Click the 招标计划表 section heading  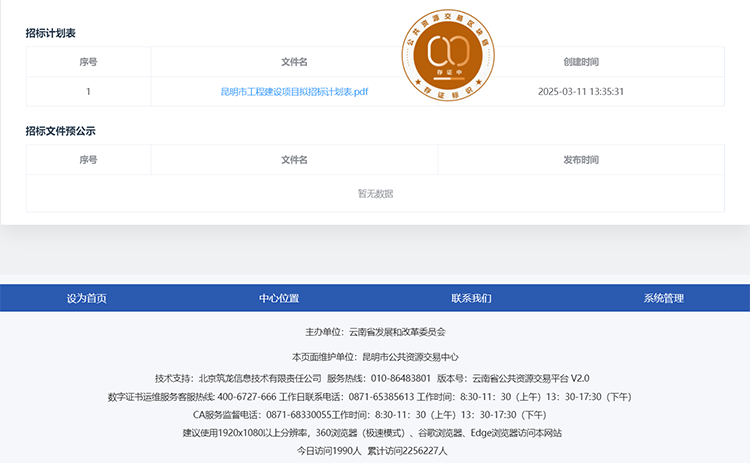coord(51,33)
